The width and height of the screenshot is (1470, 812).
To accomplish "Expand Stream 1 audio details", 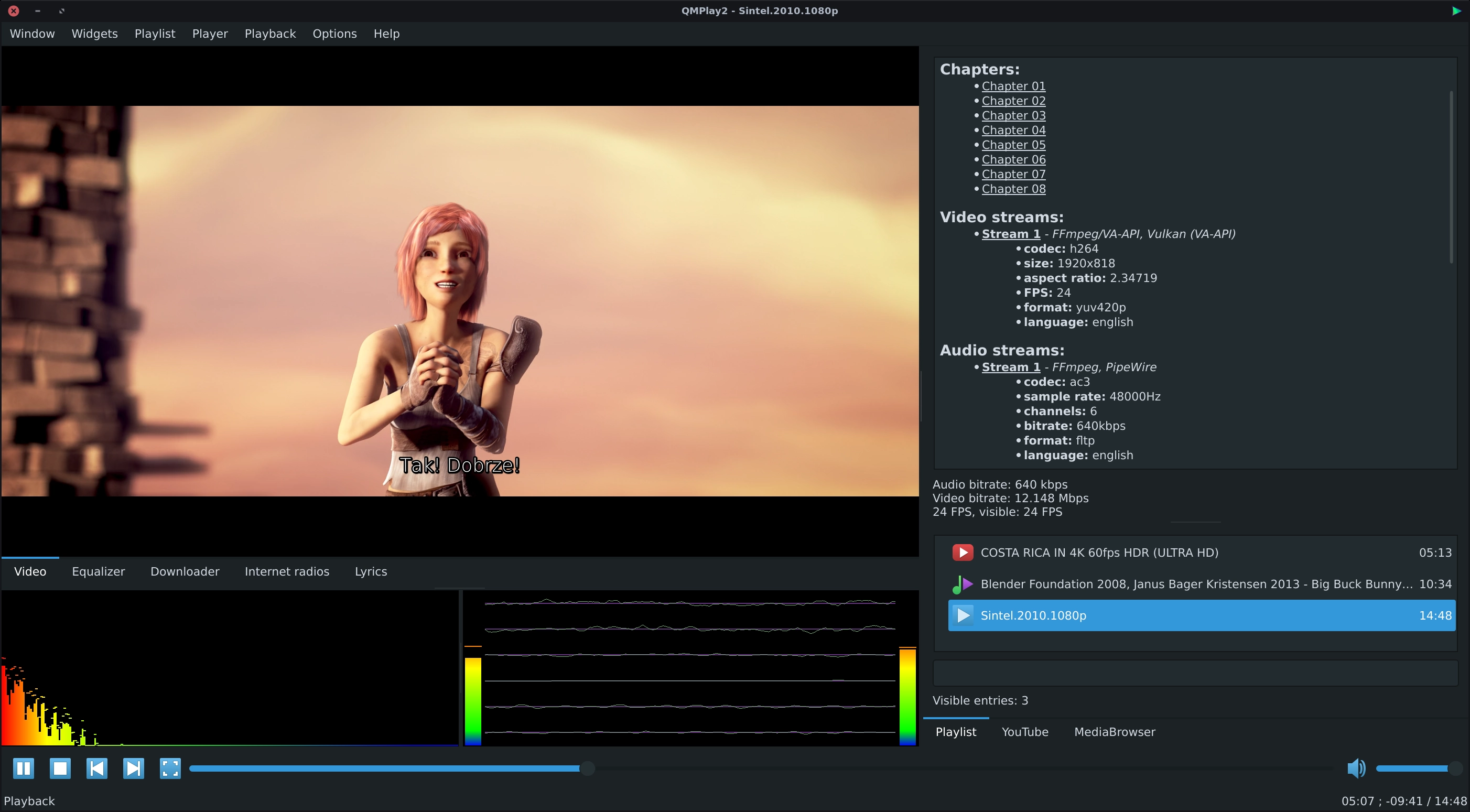I will [1010, 367].
